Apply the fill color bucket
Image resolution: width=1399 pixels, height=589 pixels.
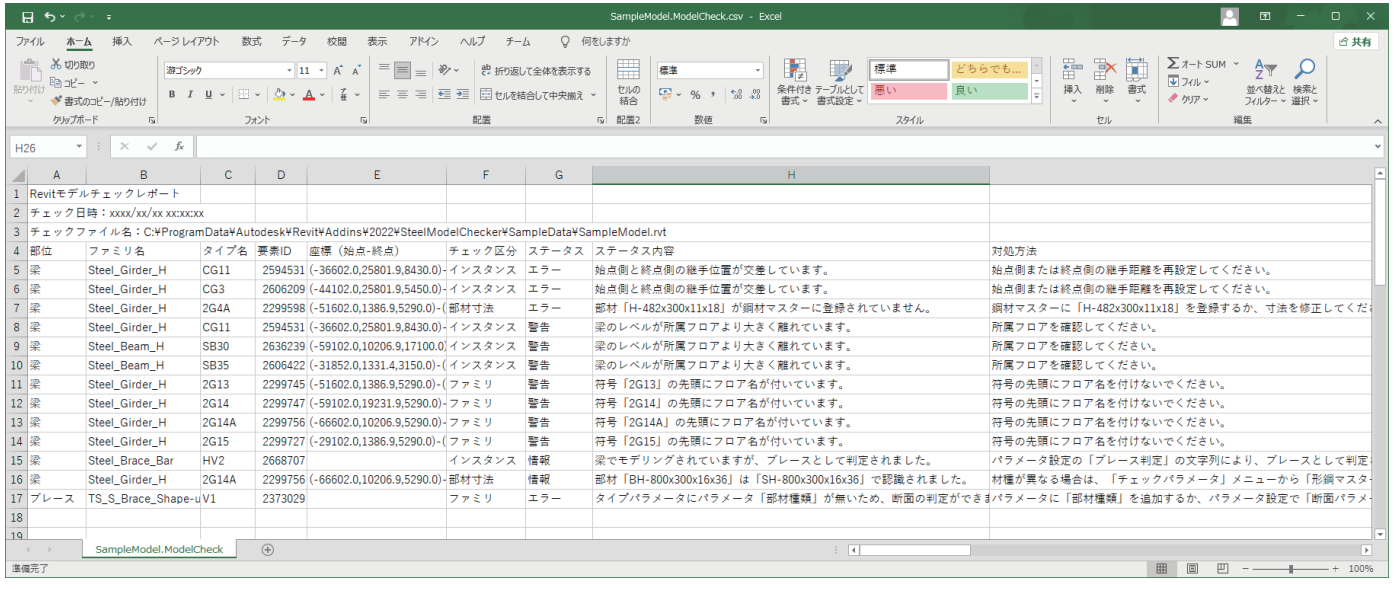click(279, 95)
